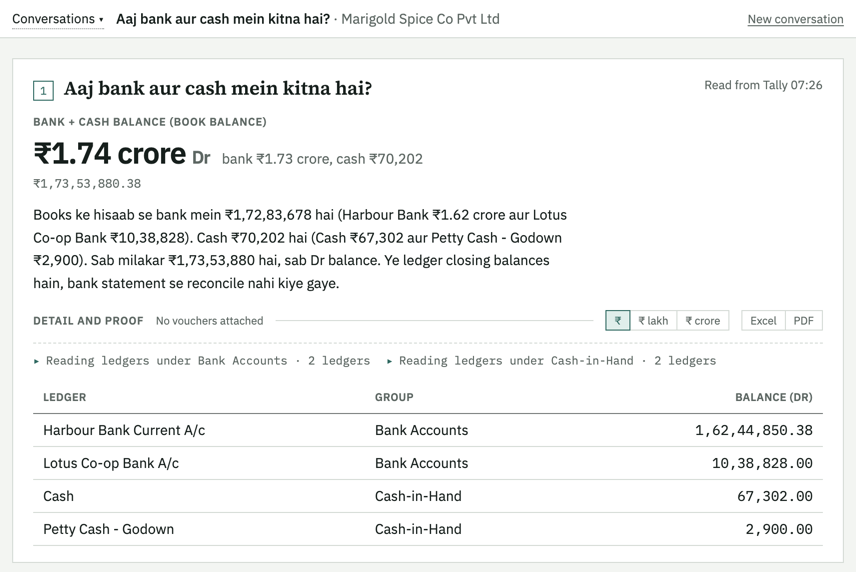856x572 pixels.
Task: Click balance 2,900.00
Action: [779, 529]
